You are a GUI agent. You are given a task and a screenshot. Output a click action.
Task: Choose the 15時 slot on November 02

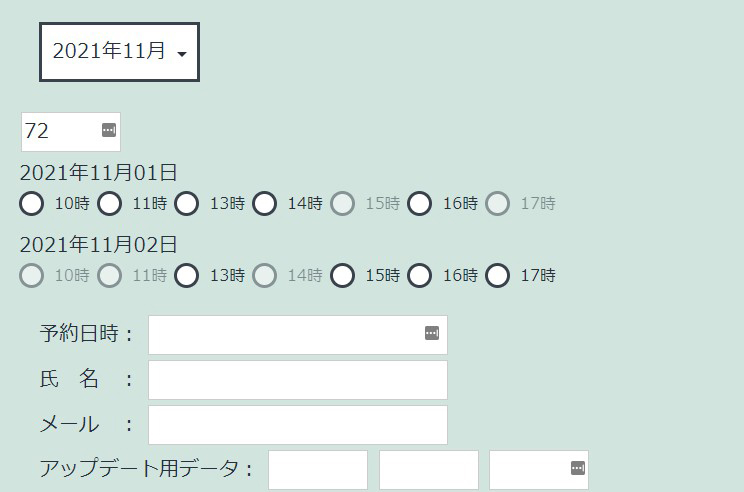tap(343, 276)
